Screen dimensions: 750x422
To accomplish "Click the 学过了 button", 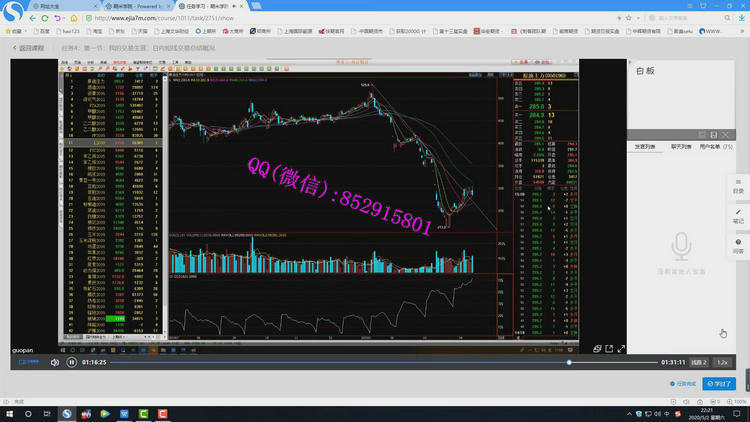I will 719,383.
